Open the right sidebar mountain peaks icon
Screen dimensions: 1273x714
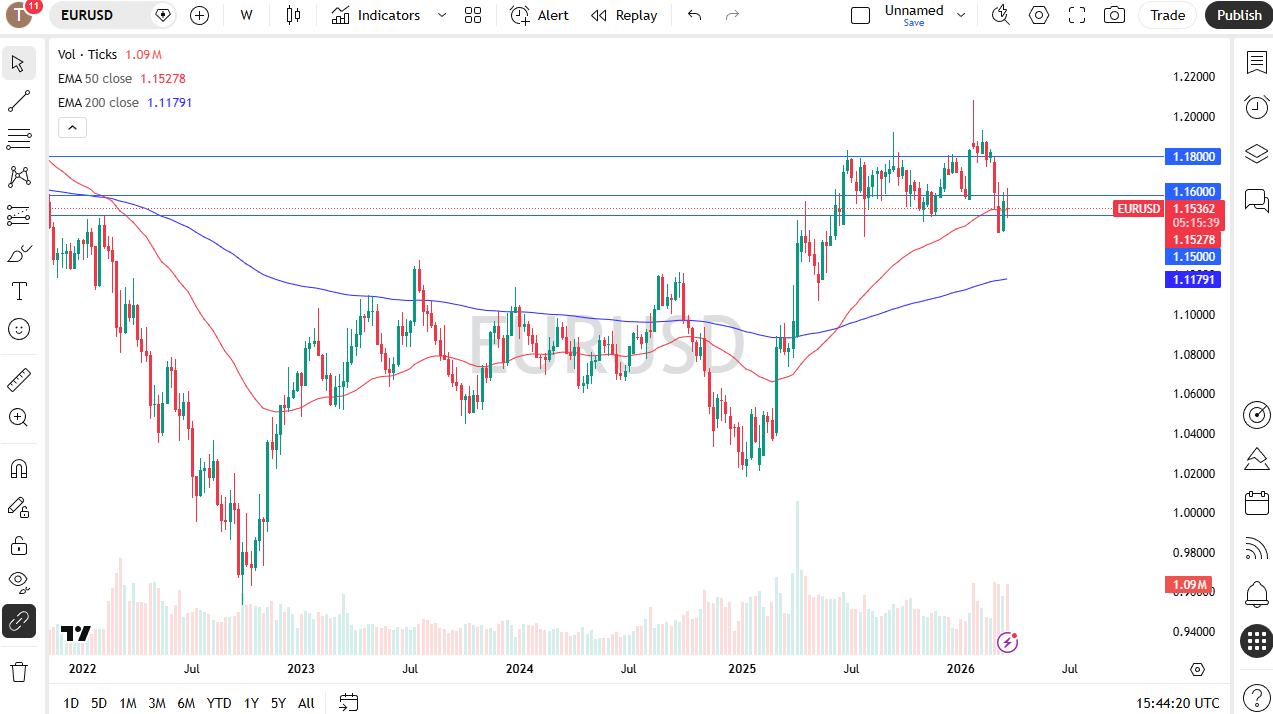click(1256, 459)
